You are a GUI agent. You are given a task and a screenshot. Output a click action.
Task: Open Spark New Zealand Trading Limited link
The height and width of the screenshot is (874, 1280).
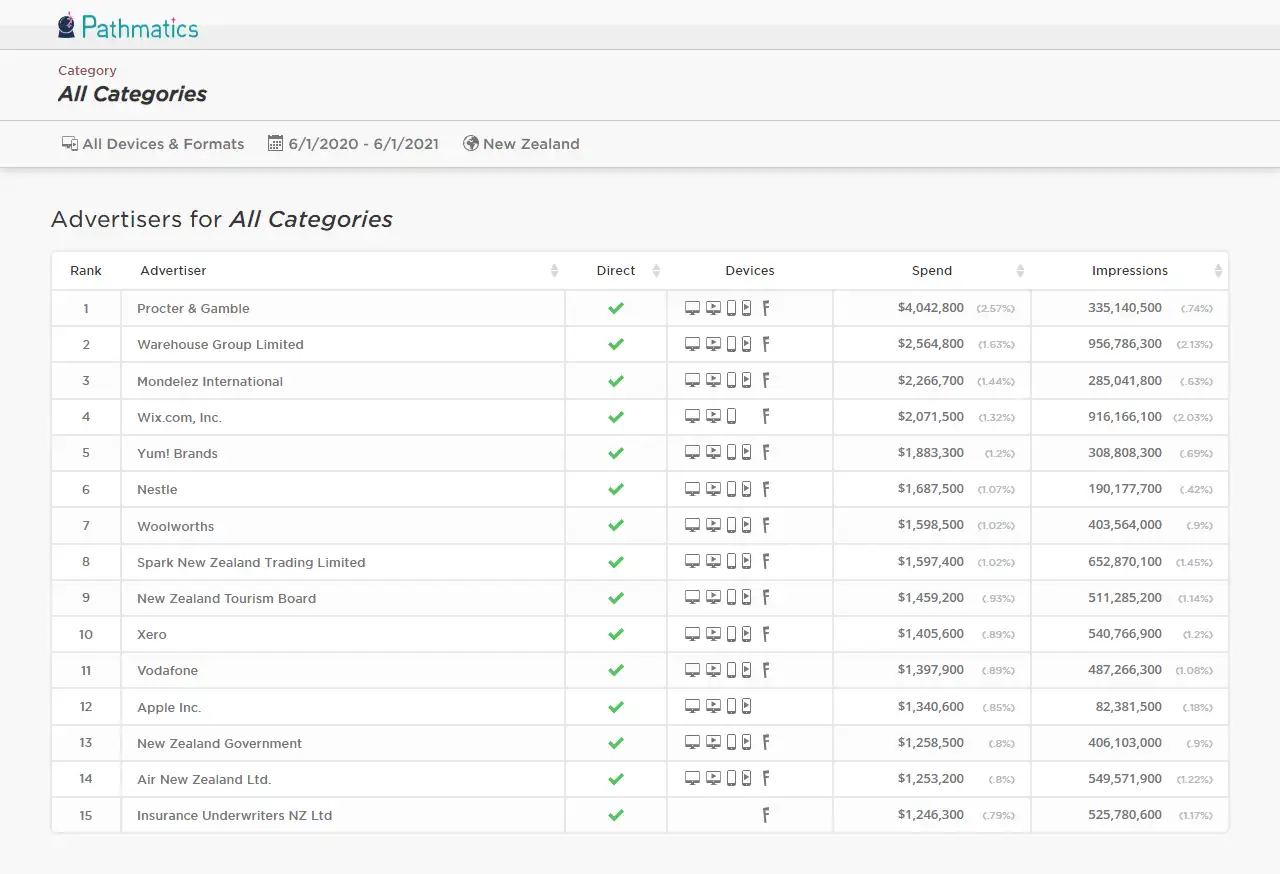[x=251, y=562]
